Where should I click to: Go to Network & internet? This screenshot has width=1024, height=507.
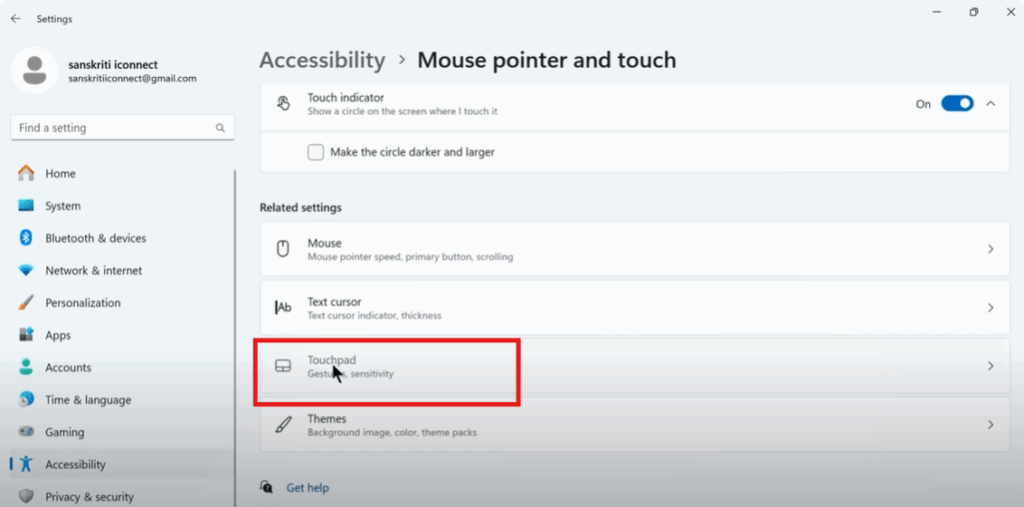(x=121, y=270)
